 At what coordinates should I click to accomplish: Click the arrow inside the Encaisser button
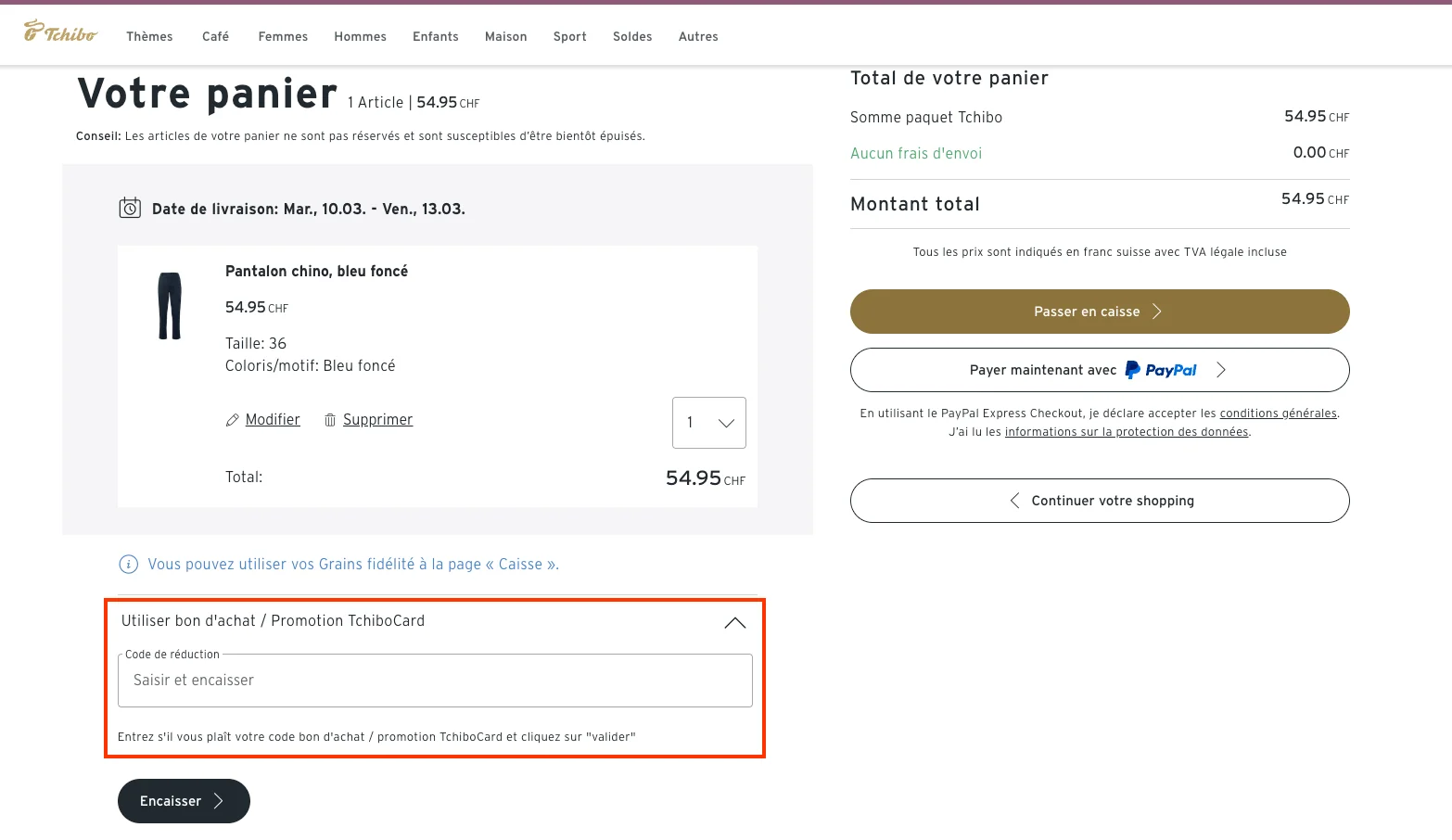[x=219, y=801]
